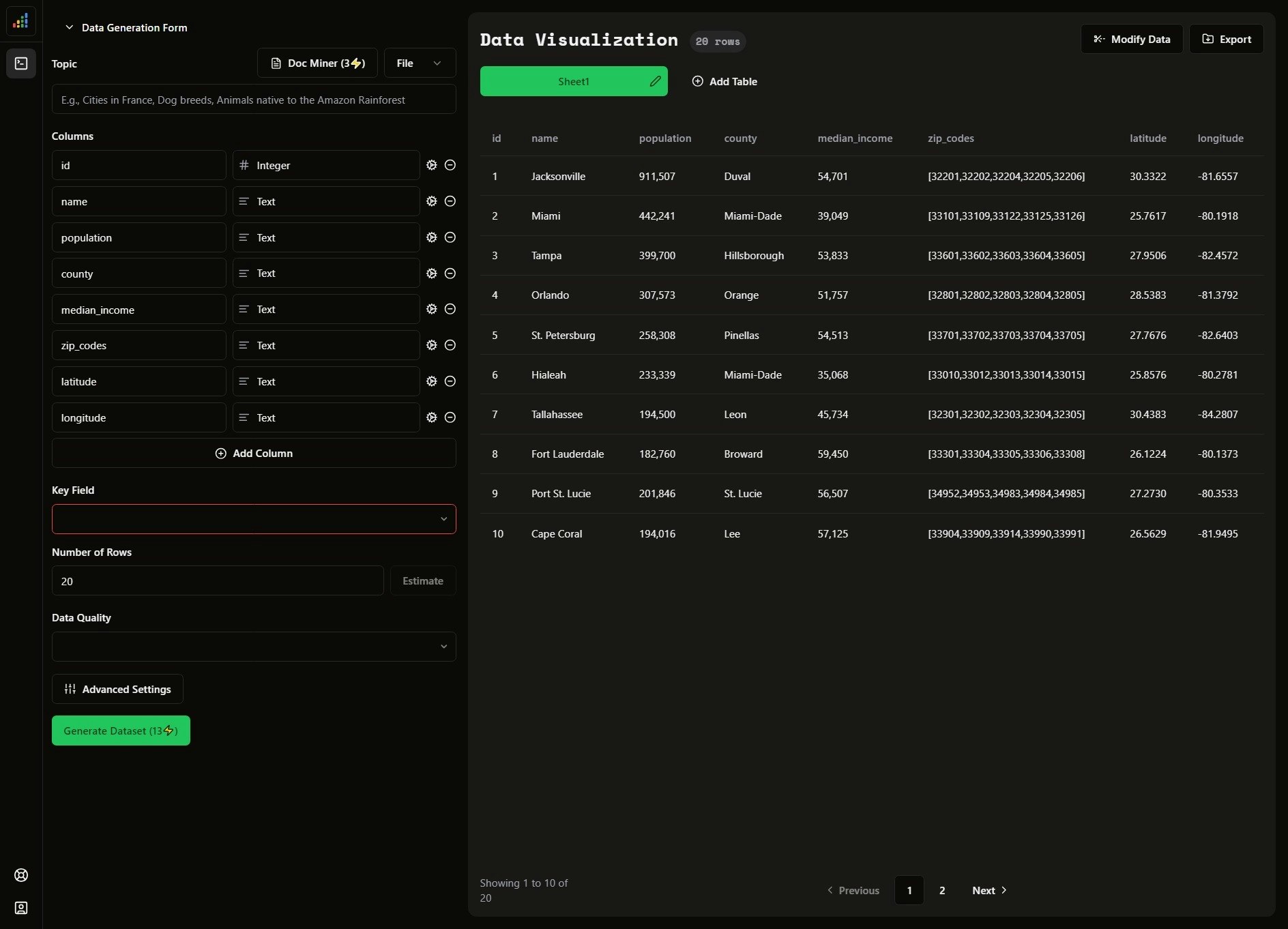Viewport: 1288px width, 929px height.
Task: Open settings gear for median_income column
Action: pos(431,309)
